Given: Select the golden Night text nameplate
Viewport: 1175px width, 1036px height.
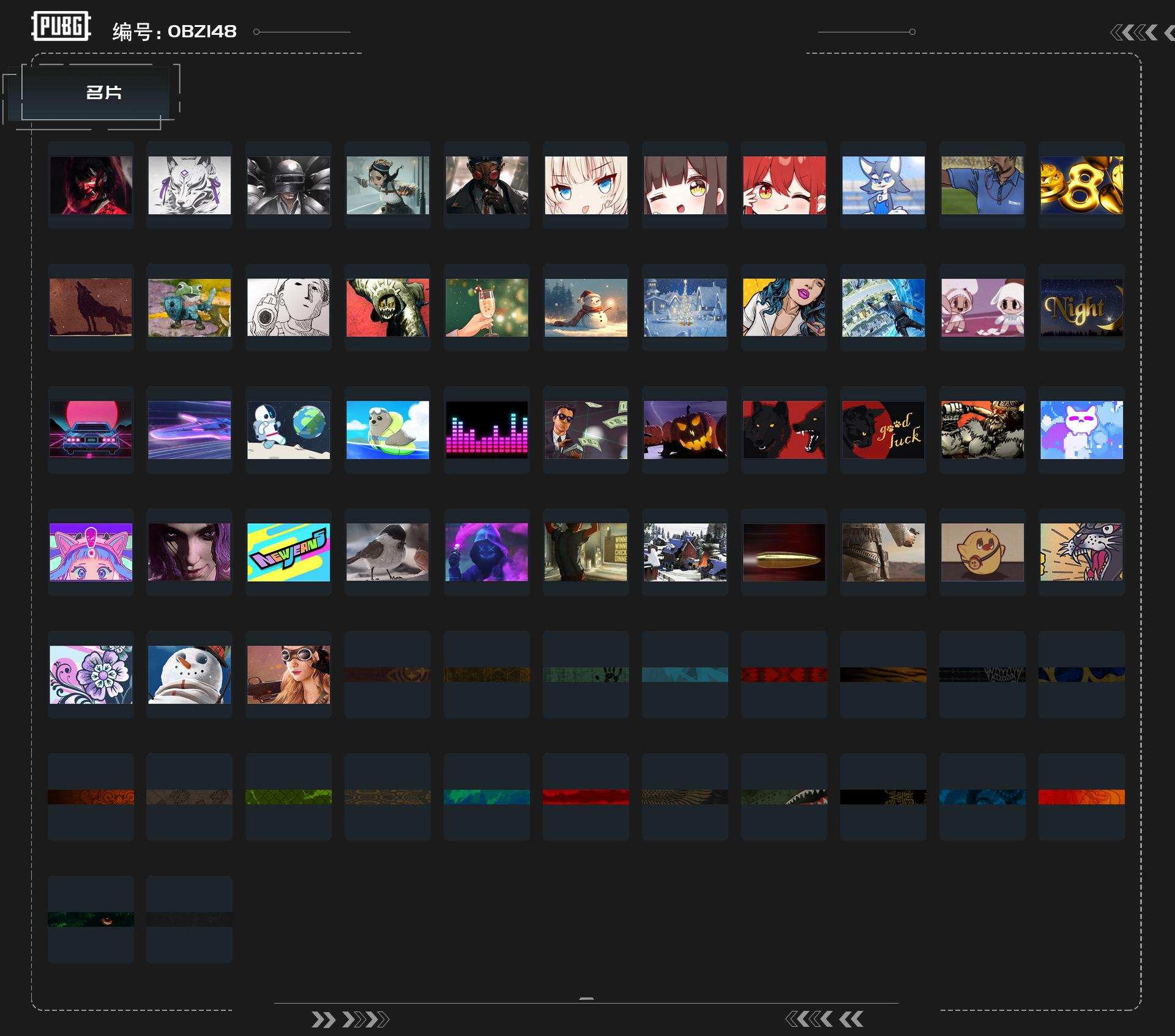Looking at the screenshot, I should click(x=1082, y=307).
